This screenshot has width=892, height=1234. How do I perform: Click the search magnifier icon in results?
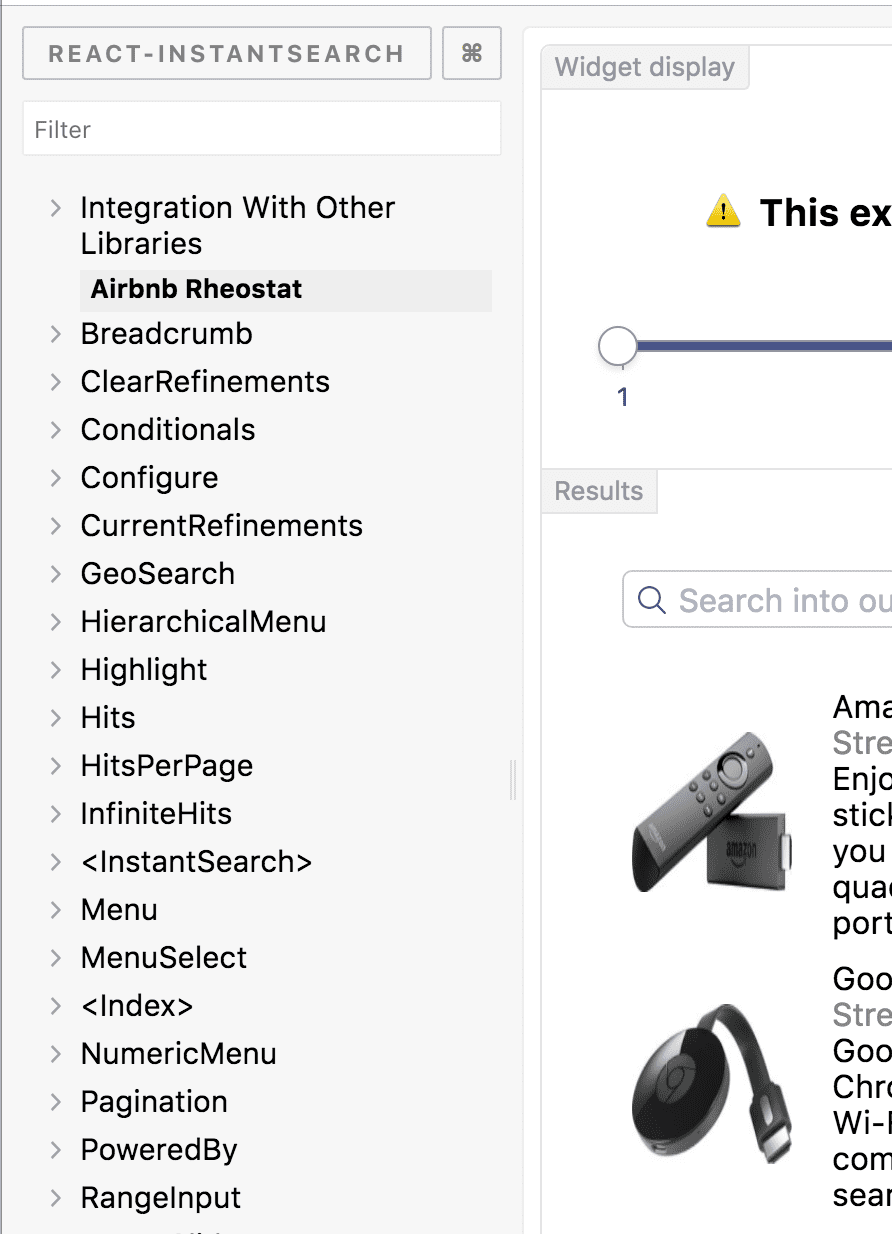point(652,600)
